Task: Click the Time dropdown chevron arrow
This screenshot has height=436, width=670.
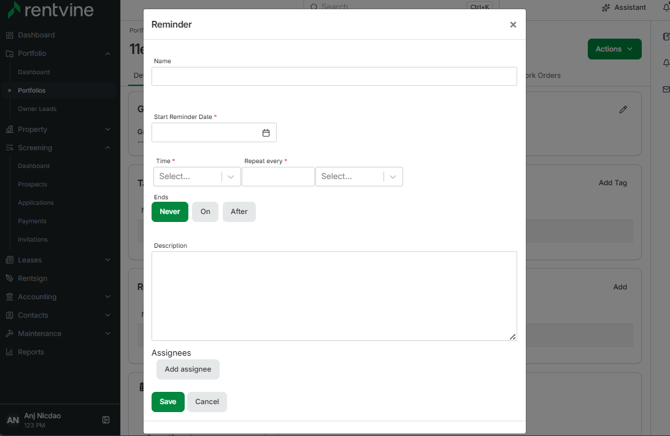Action: pos(231,177)
